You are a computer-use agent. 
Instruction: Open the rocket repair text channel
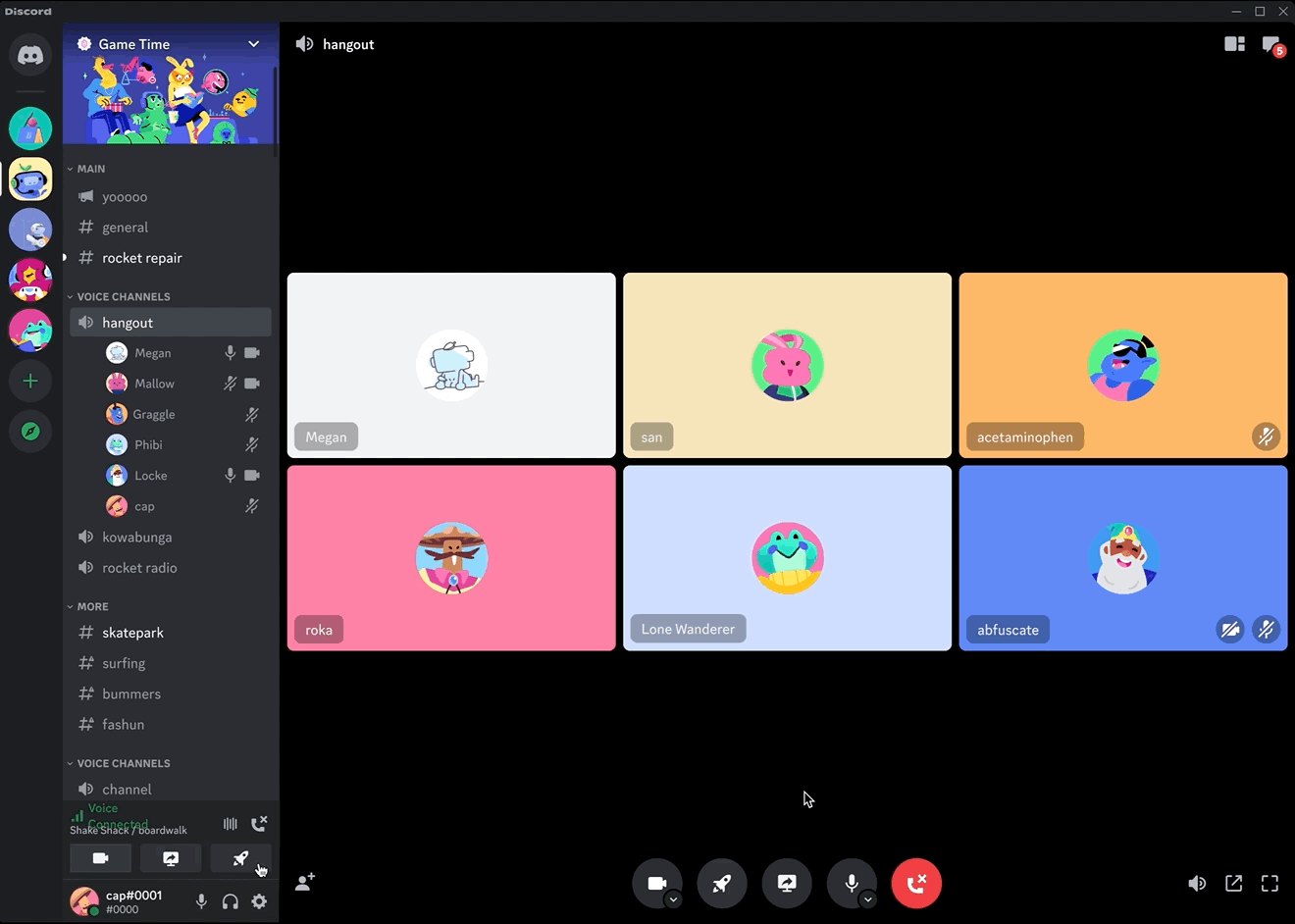pos(142,257)
